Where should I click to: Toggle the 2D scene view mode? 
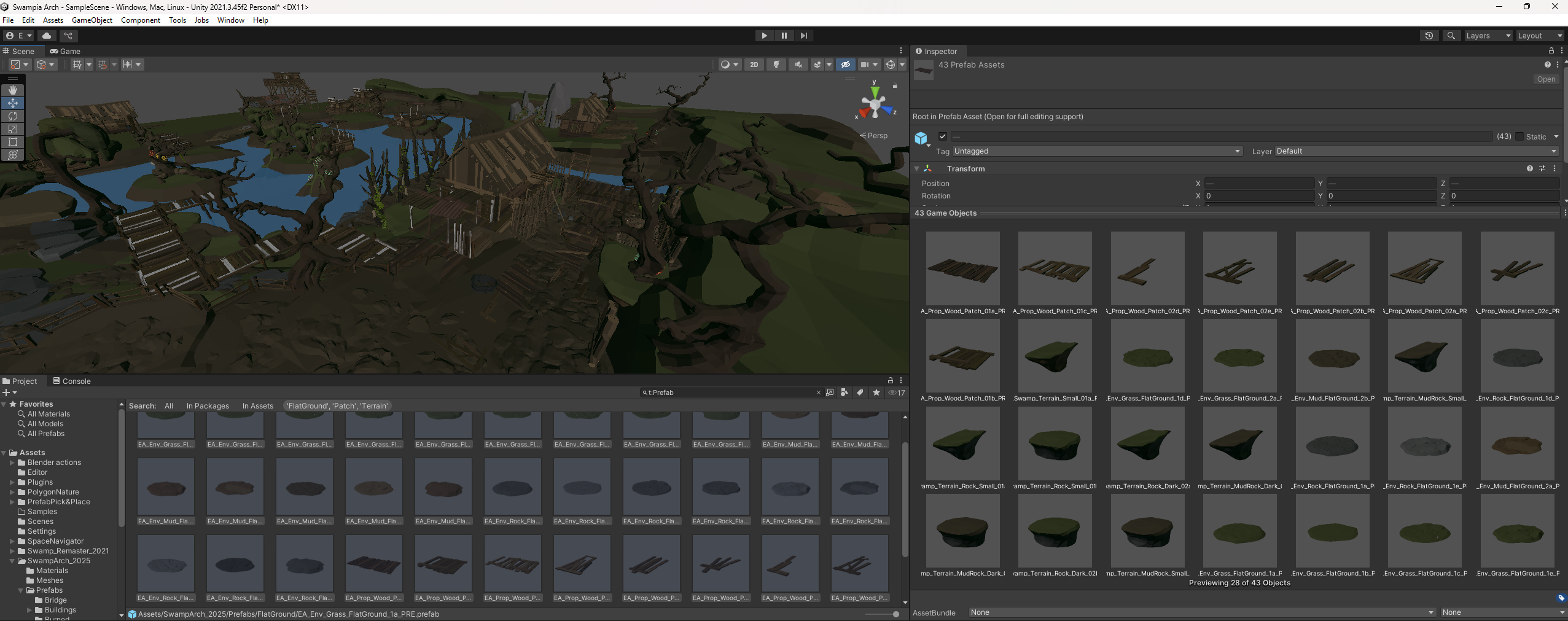(754, 64)
